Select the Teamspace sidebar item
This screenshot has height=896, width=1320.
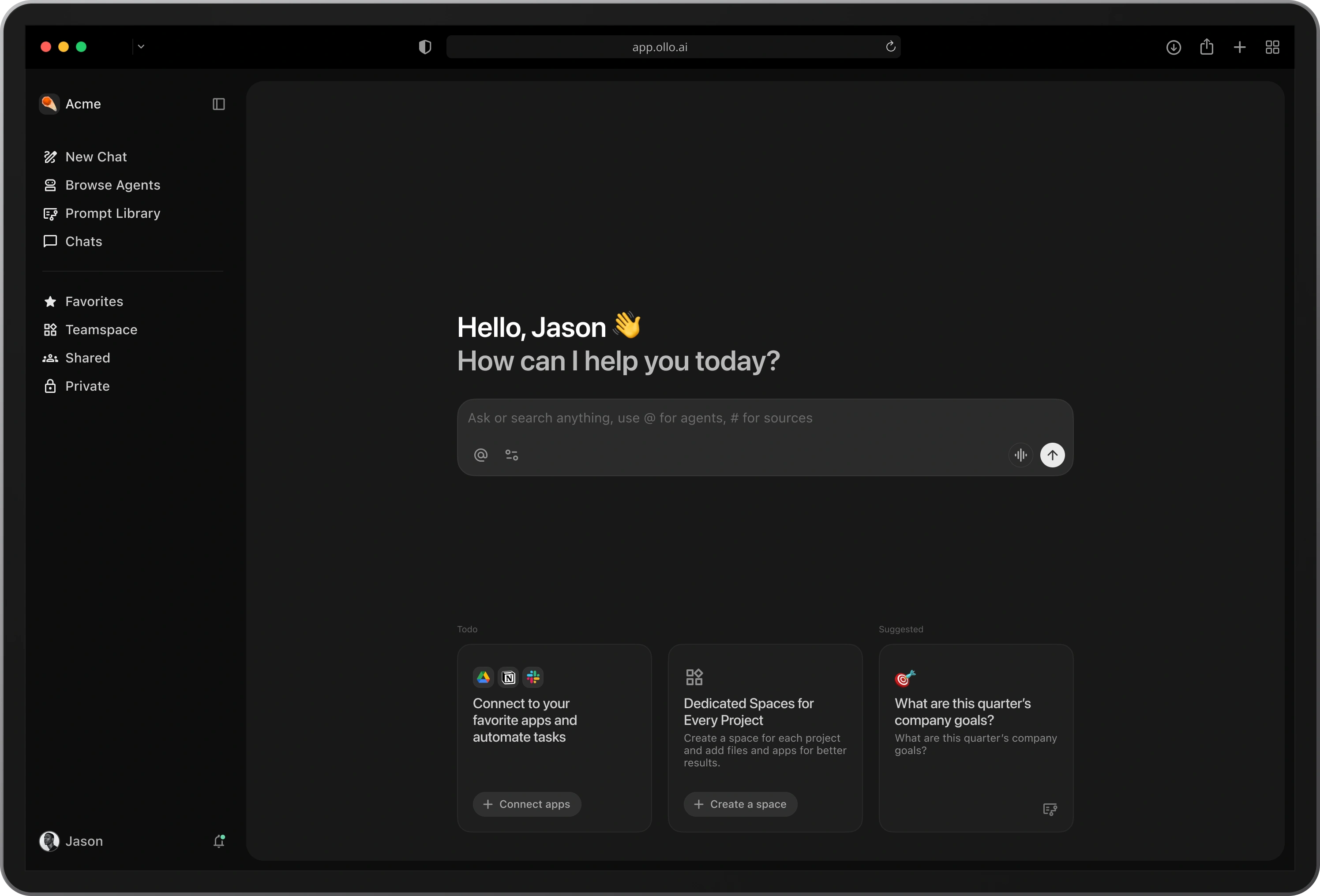(101, 330)
